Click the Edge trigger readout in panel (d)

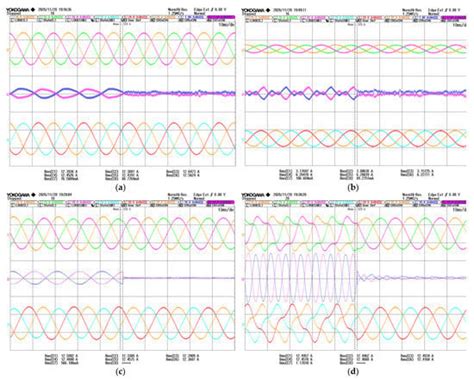(444, 195)
